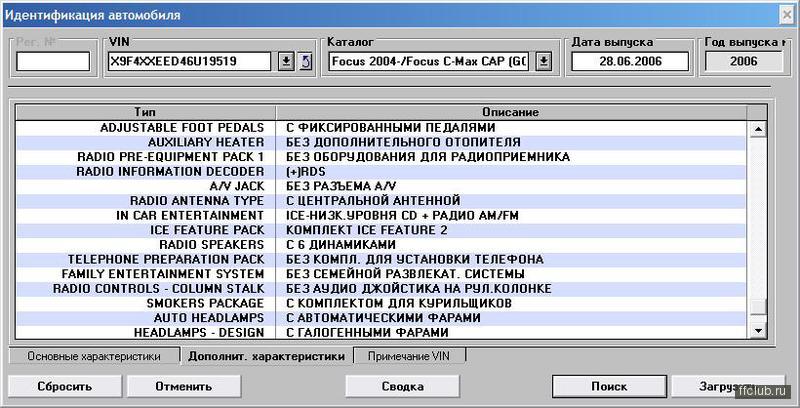Click description С АВТОМАТИЧЕСКИМИ ФАРАМИ
Screen dimensions: 800x408
[383, 318]
